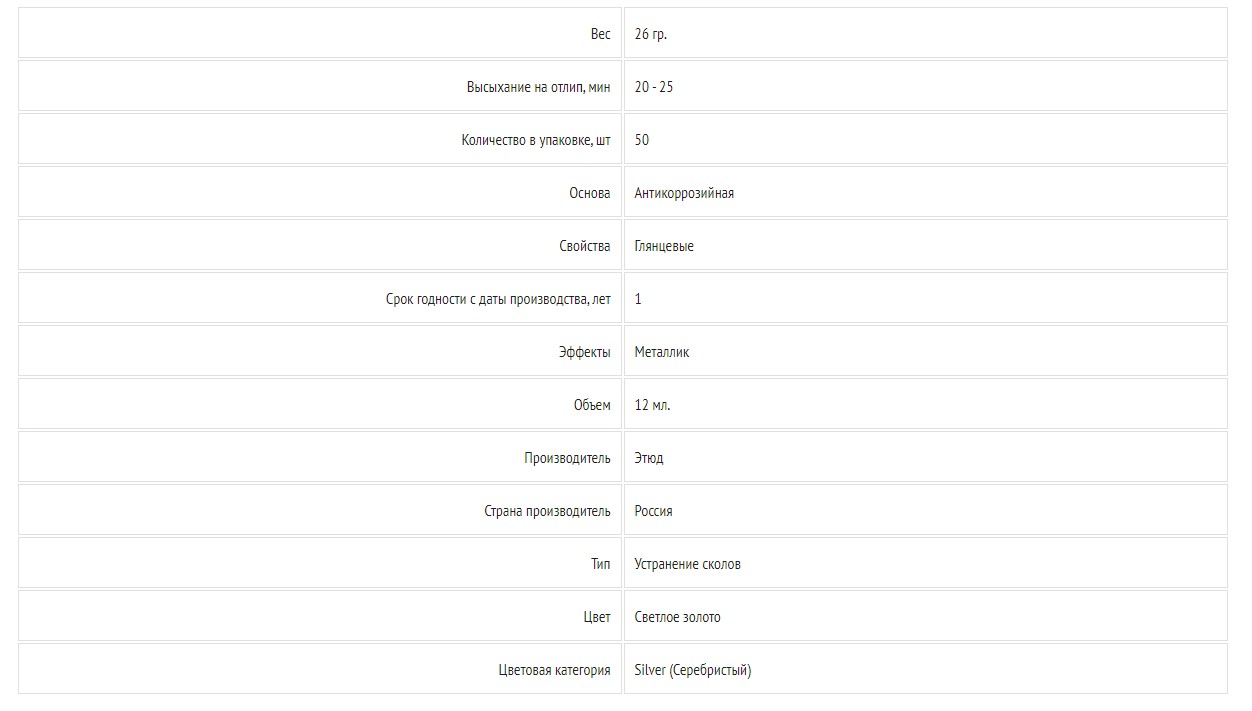Click the "Свойства" row label
The width and height of the screenshot is (1252, 711).
[584, 246]
